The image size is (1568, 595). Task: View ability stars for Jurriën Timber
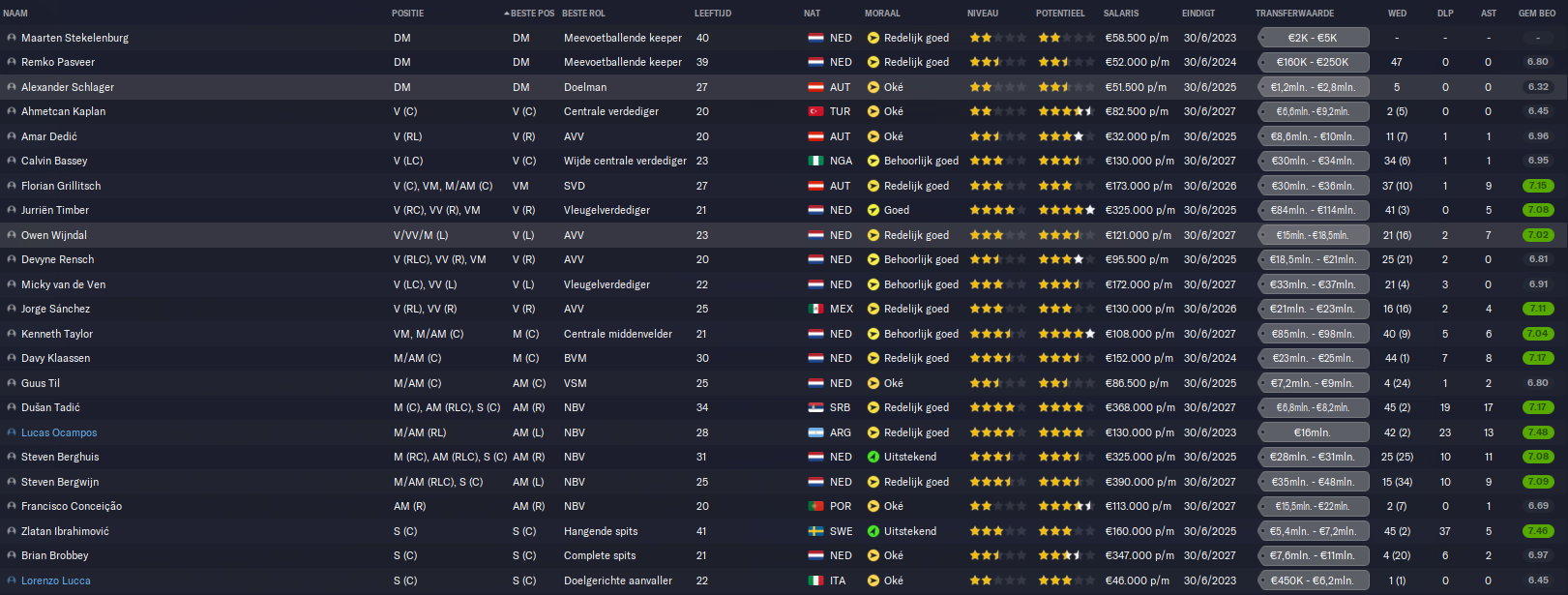pos(997,210)
